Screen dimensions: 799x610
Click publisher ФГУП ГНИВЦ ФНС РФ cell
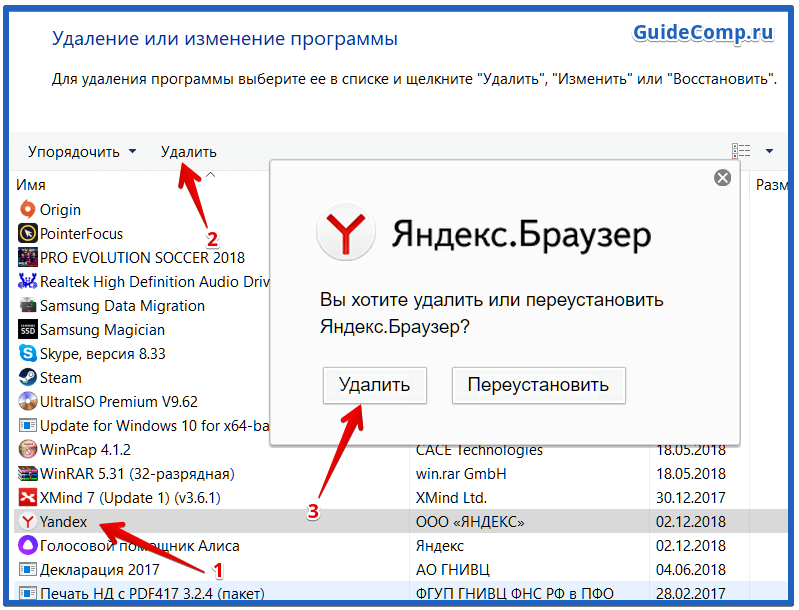[515, 593]
